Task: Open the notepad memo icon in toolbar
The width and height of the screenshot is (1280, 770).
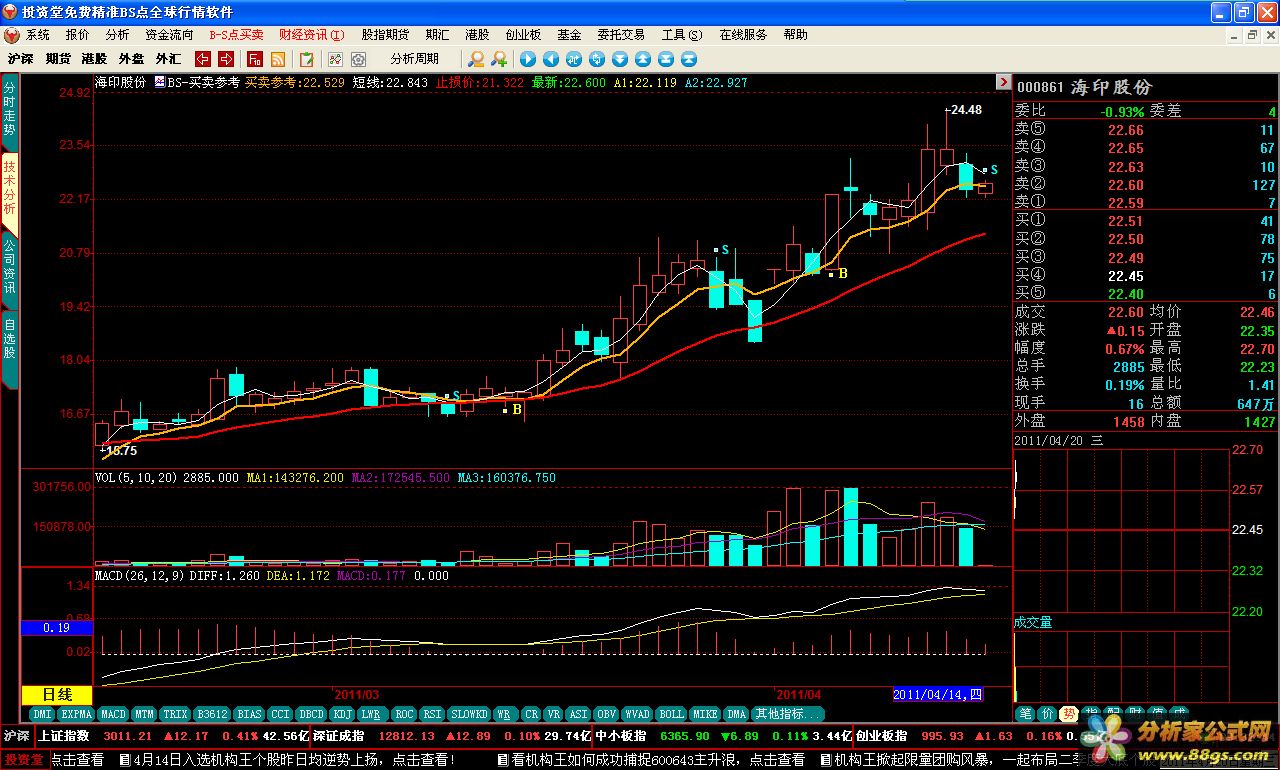Action: pyautogui.click(x=306, y=59)
